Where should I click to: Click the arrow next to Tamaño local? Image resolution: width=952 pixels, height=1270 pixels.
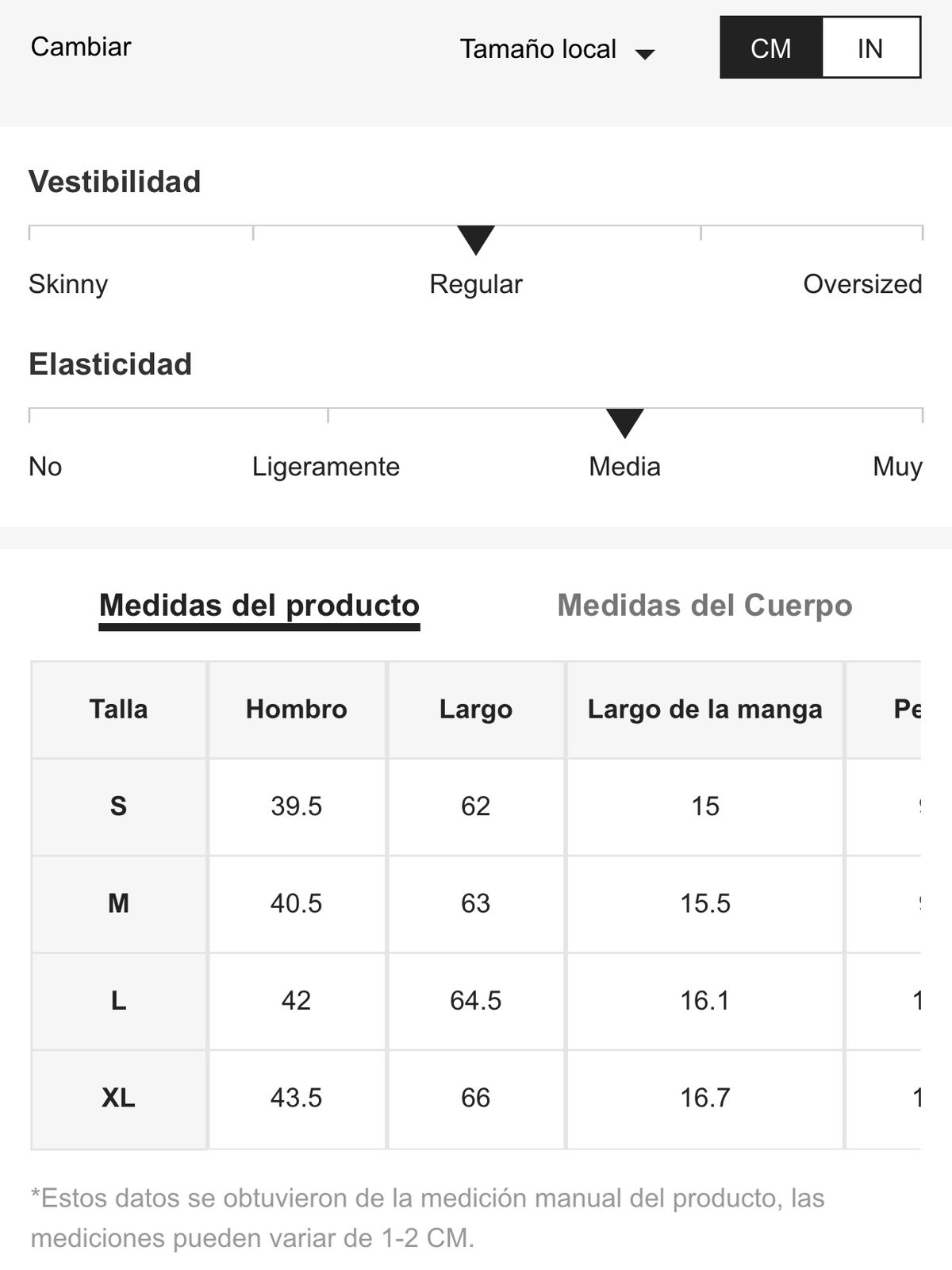coord(645,54)
